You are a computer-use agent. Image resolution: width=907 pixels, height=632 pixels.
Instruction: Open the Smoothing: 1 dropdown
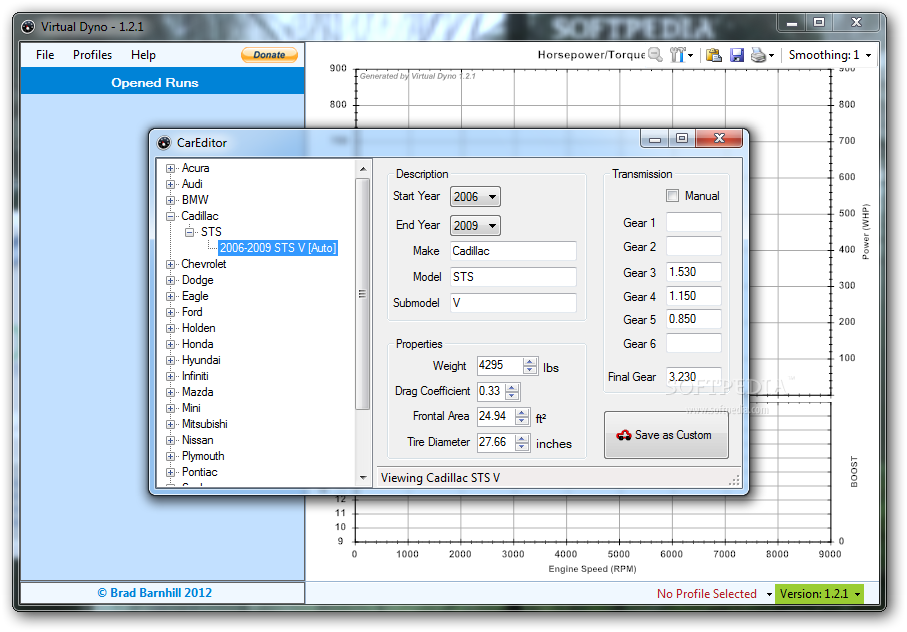(830, 55)
